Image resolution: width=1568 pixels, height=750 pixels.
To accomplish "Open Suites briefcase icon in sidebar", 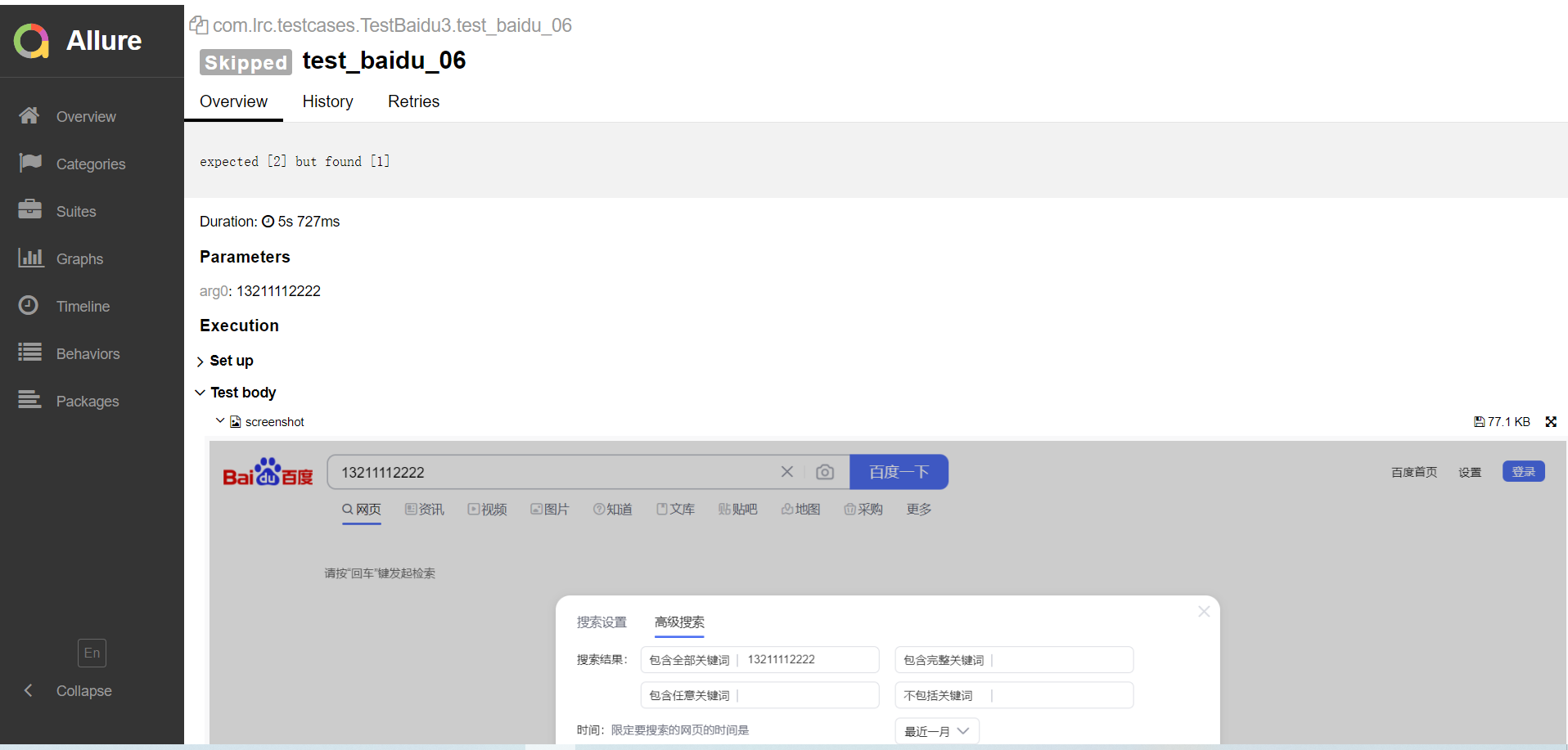I will pos(29,209).
